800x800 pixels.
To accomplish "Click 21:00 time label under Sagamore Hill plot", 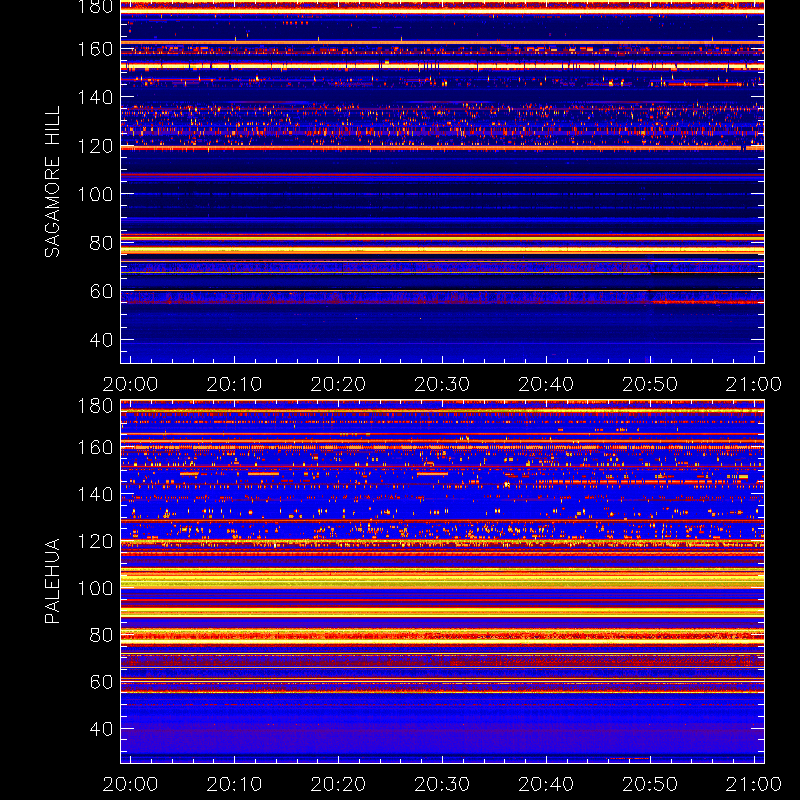I will point(754,384).
